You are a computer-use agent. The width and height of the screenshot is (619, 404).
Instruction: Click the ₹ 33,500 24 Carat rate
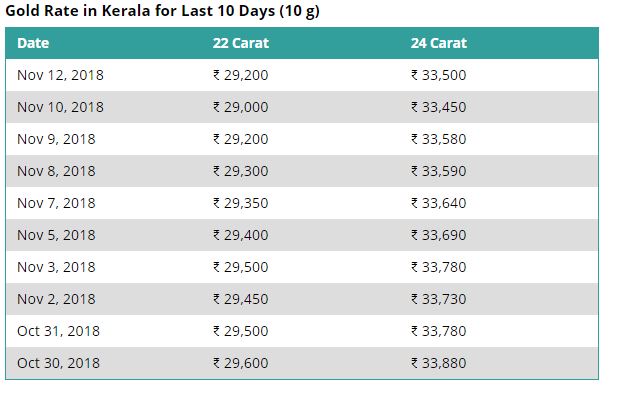(439, 75)
